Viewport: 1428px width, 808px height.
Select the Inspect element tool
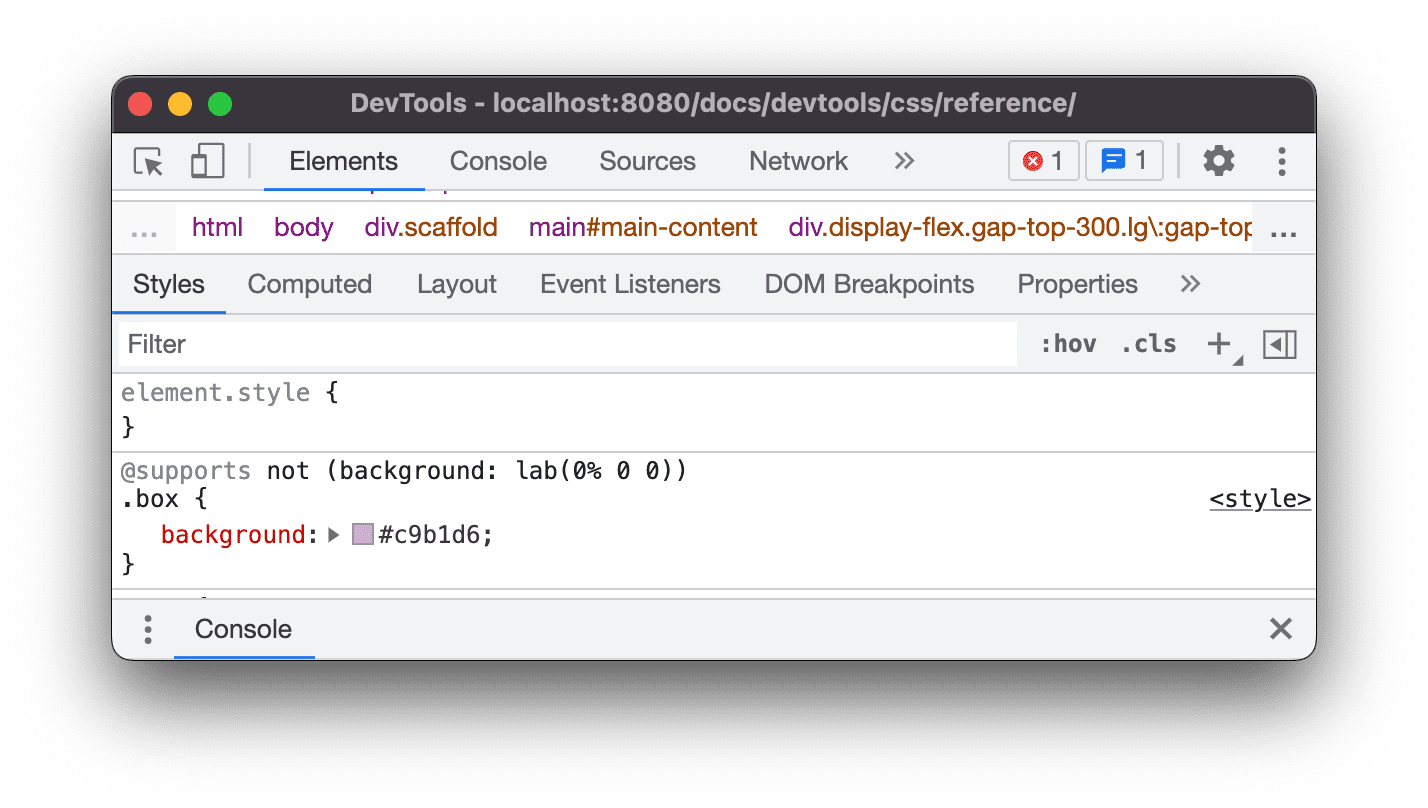(147, 161)
